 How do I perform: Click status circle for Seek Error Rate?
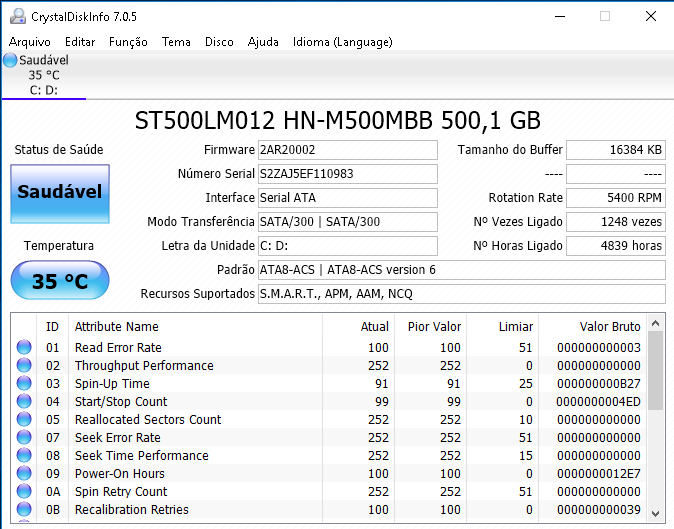[x=24, y=437]
